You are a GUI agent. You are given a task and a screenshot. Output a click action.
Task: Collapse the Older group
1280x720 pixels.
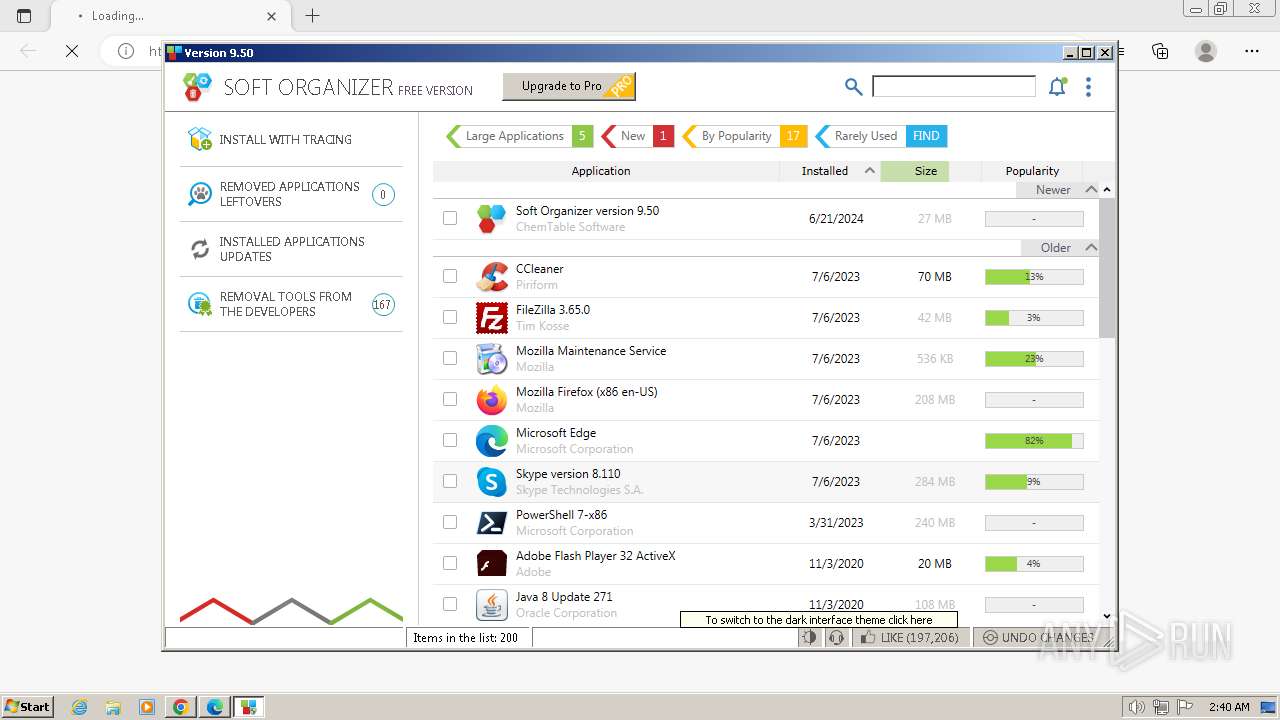pyautogui.click(x=1091, y=247)
